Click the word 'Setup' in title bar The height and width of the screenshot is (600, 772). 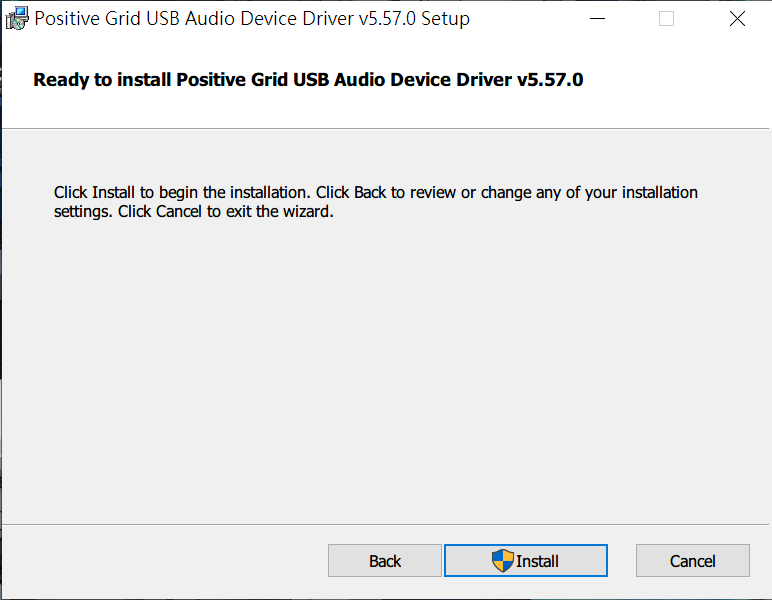click(445, 20)
